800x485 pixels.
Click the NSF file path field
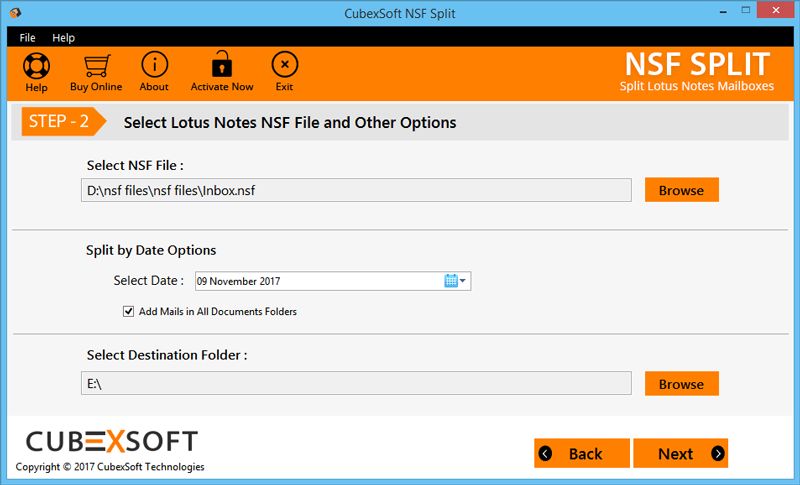[355, 190]
